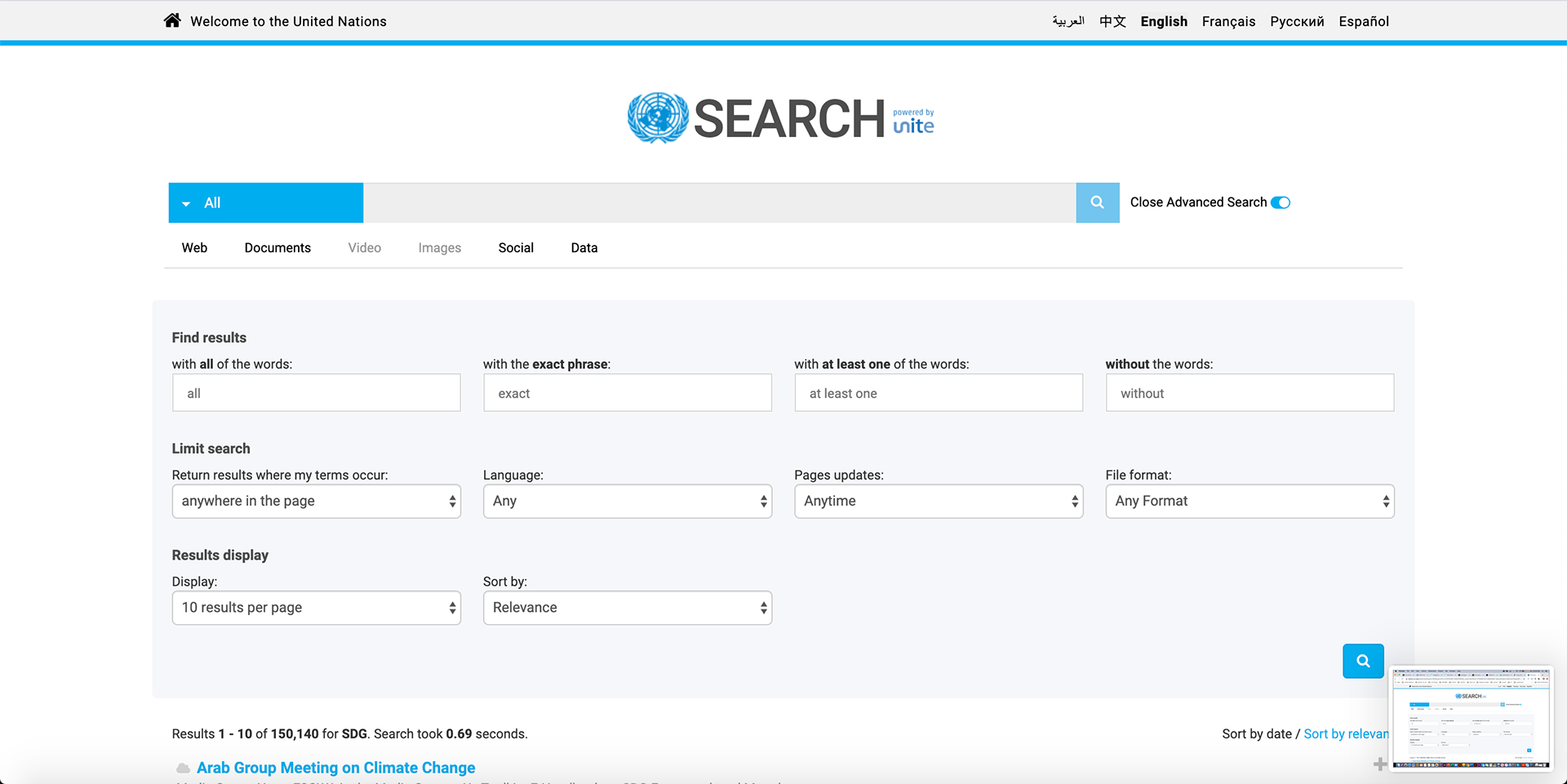Click the magnifier icon in main search bar
Image resolution: width=1567 pixels, height=784 pixels.
pyautogui.click(x=1097, y=202)
